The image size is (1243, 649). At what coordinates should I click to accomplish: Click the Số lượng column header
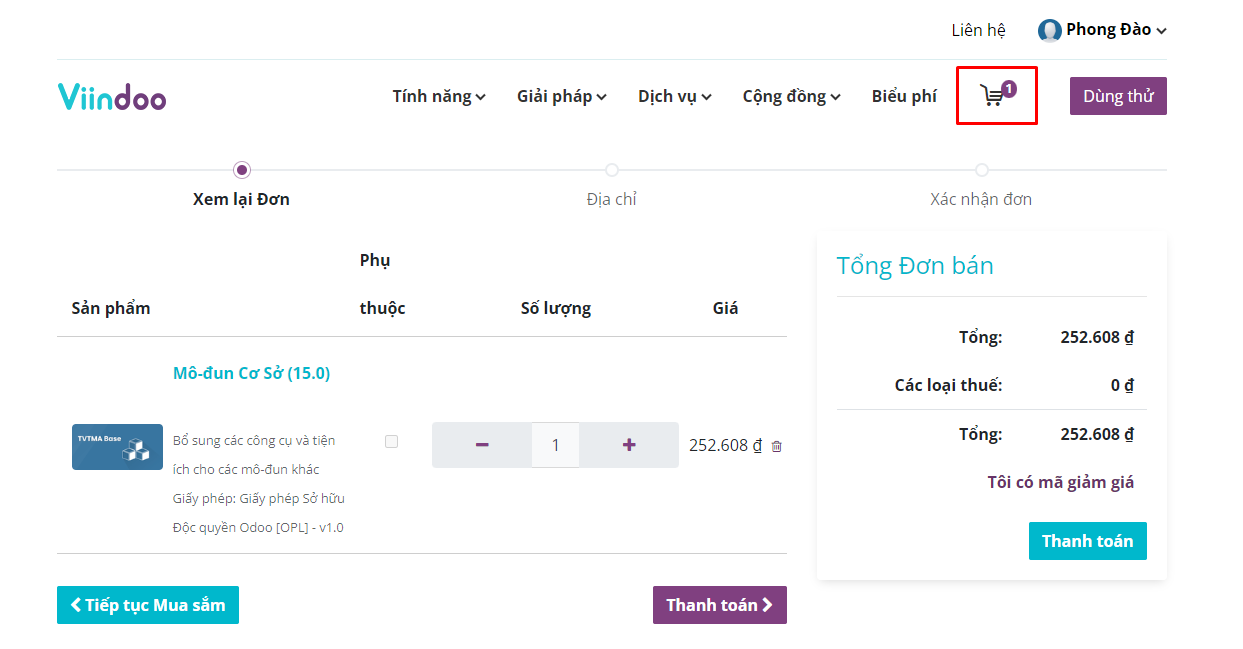(556, 308)
